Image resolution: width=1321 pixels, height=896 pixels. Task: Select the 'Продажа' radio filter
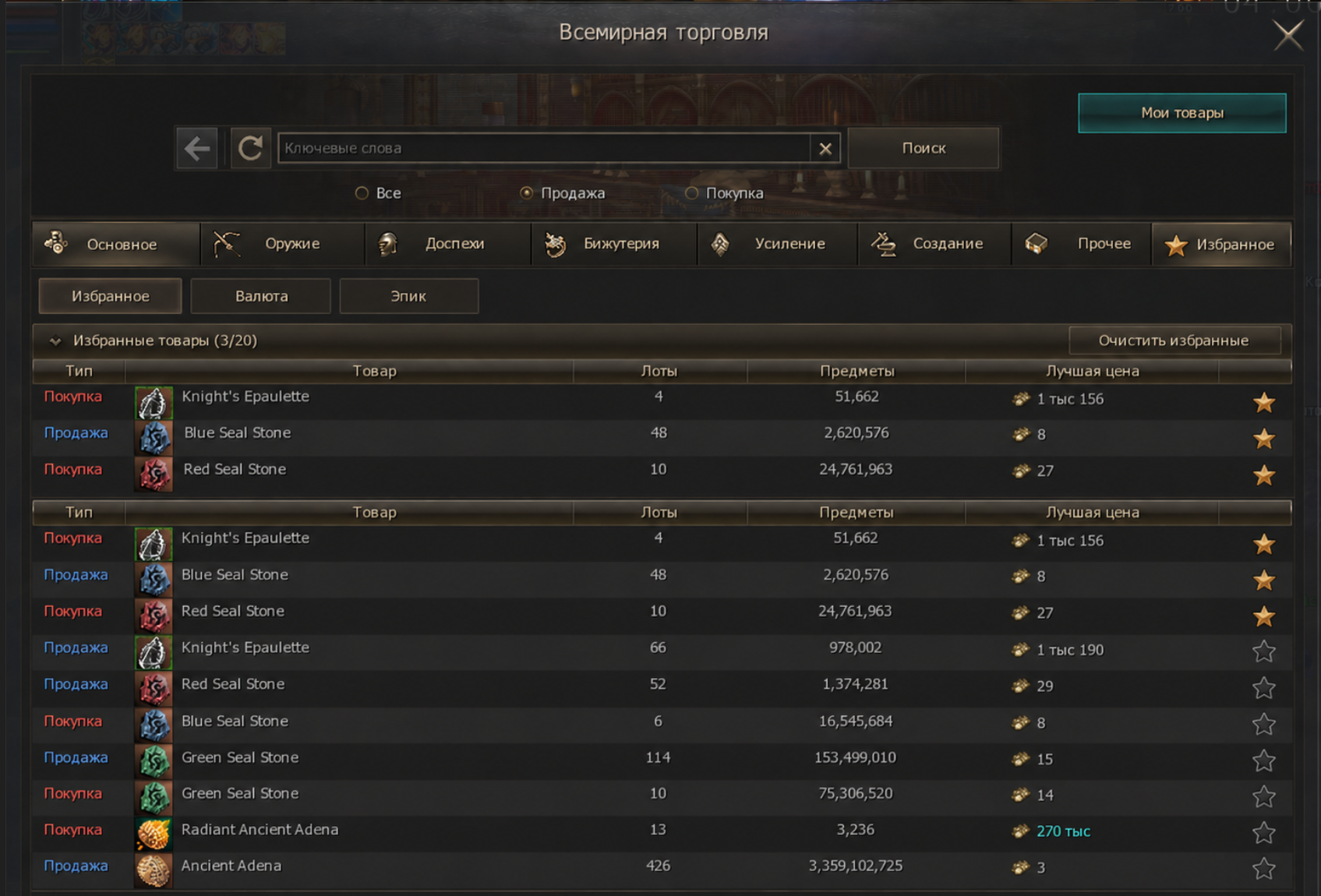(527, 193)
